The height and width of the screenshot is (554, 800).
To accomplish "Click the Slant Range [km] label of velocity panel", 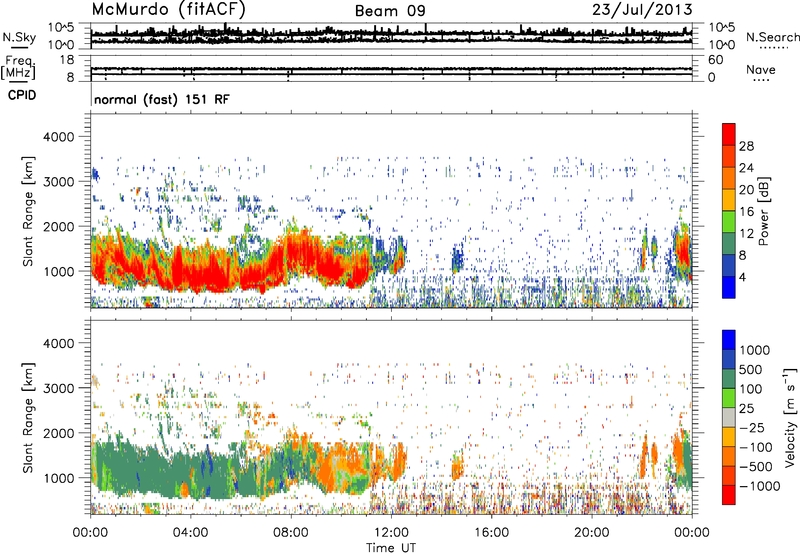I will tap(28, 417).
